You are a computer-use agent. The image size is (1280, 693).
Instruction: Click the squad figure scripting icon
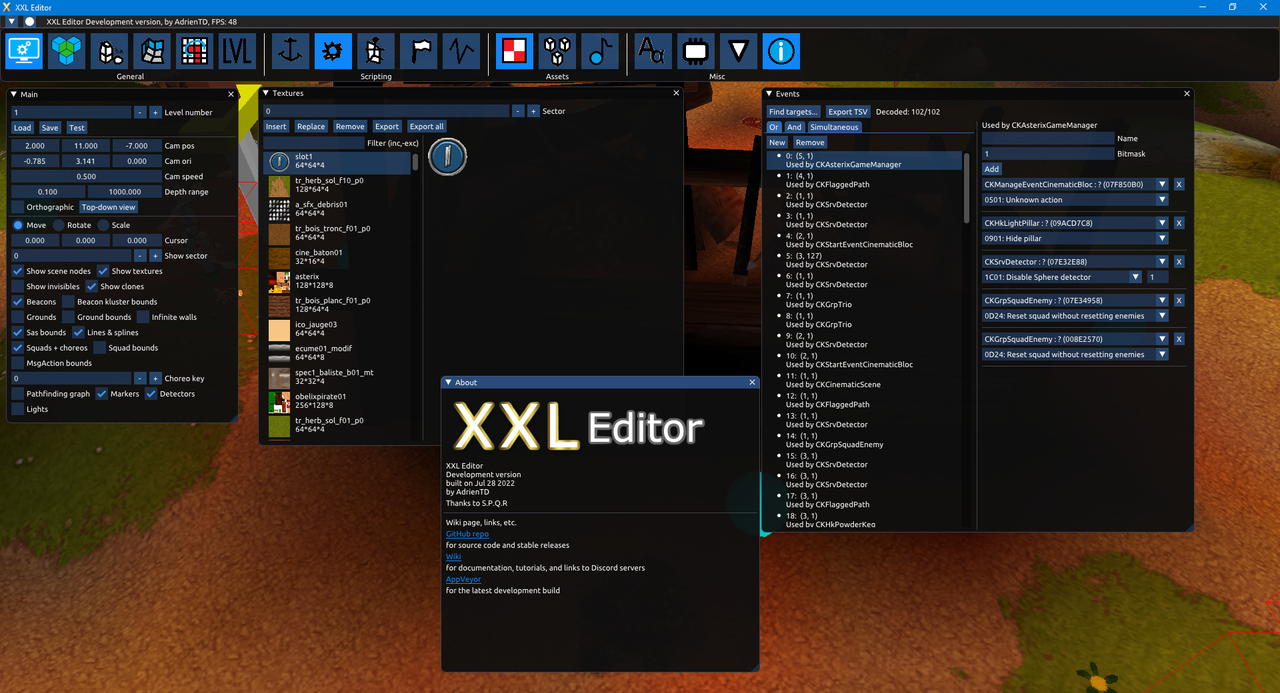[376, 51]
